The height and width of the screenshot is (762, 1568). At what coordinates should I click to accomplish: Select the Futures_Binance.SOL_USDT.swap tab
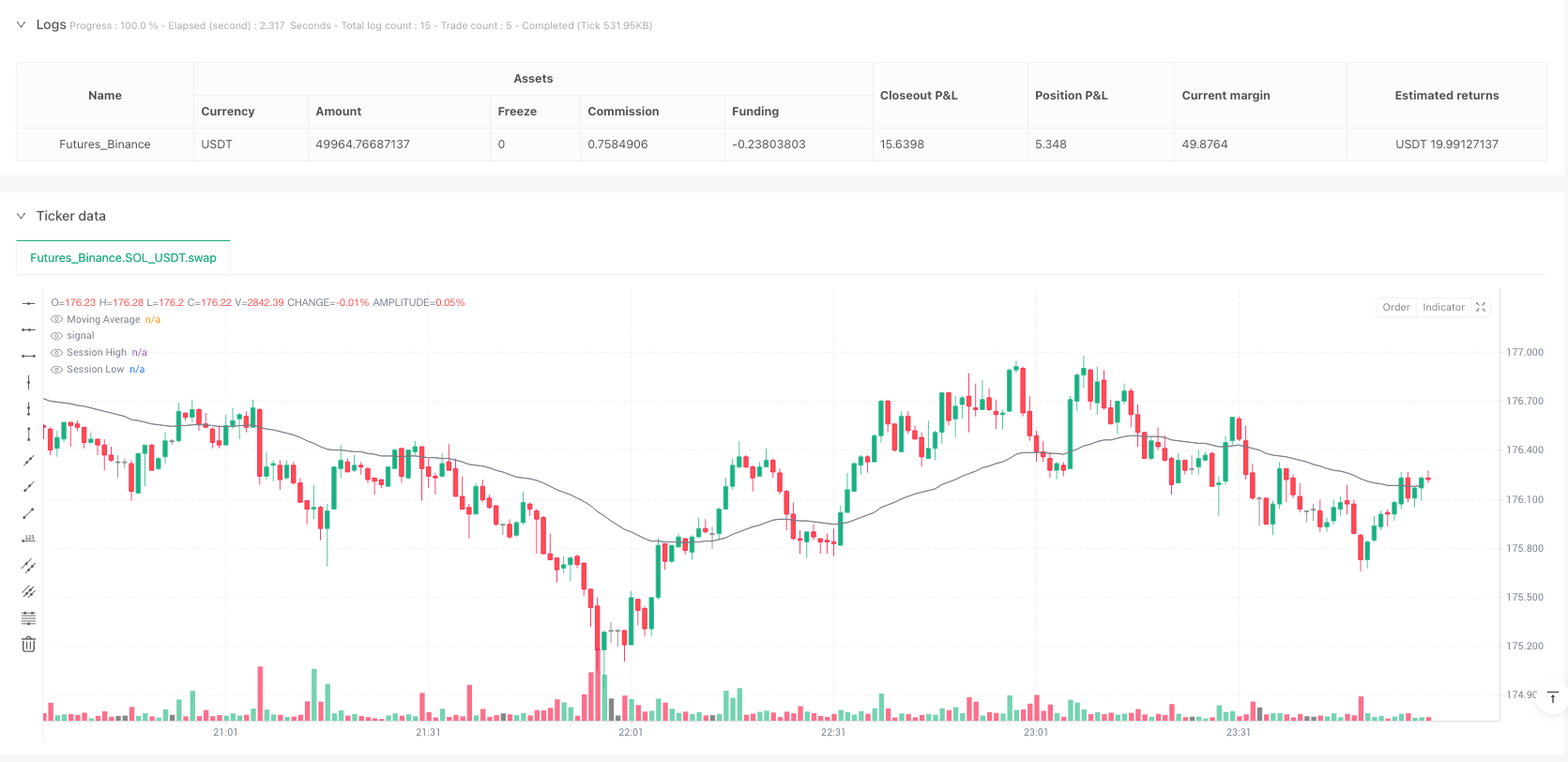pos(123,258)
